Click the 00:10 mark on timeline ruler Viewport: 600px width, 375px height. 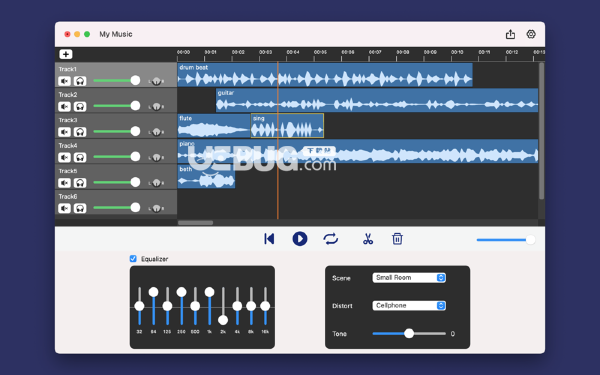457,52
